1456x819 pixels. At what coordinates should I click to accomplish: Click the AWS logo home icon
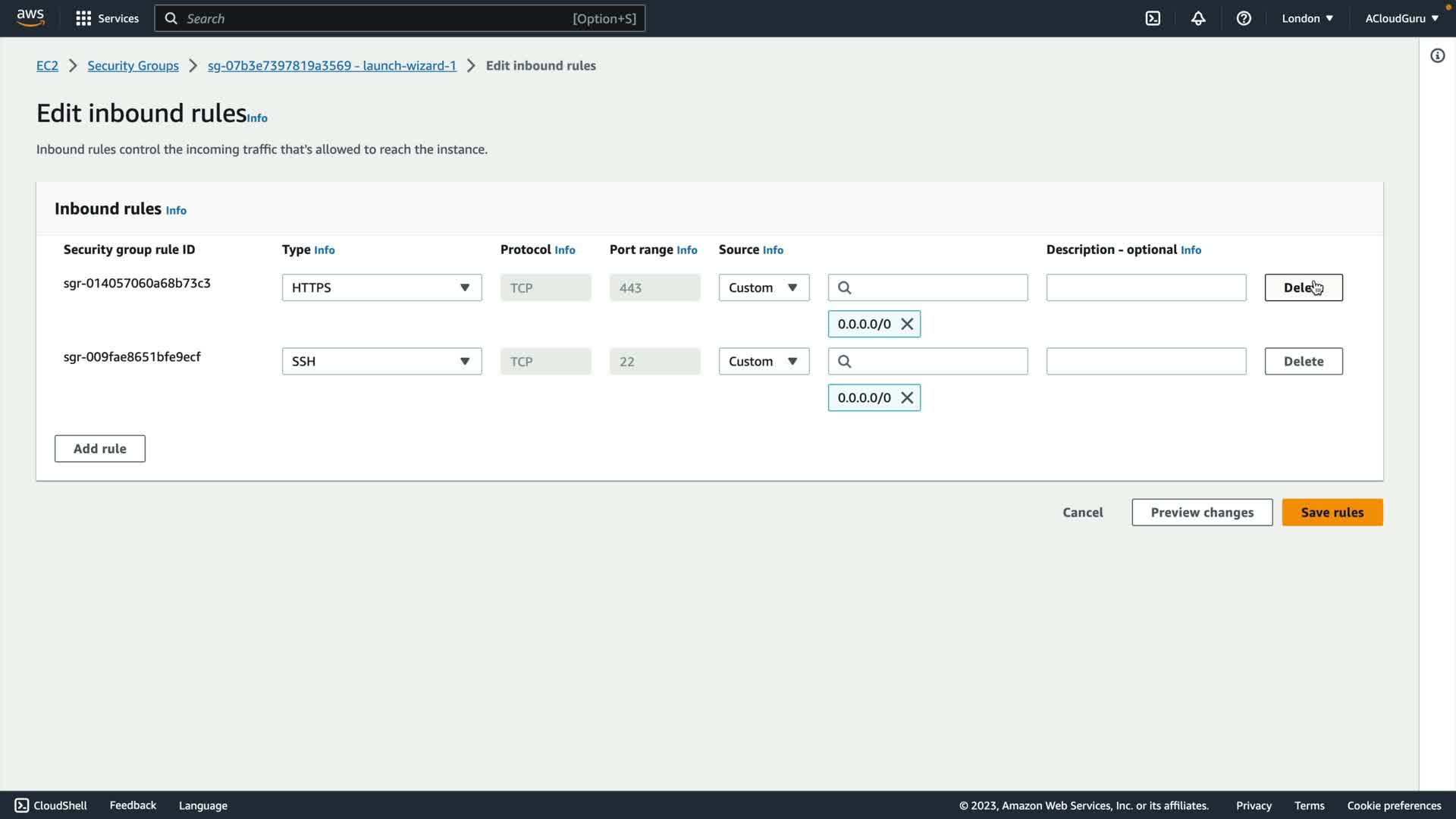[x=30, y=17]
